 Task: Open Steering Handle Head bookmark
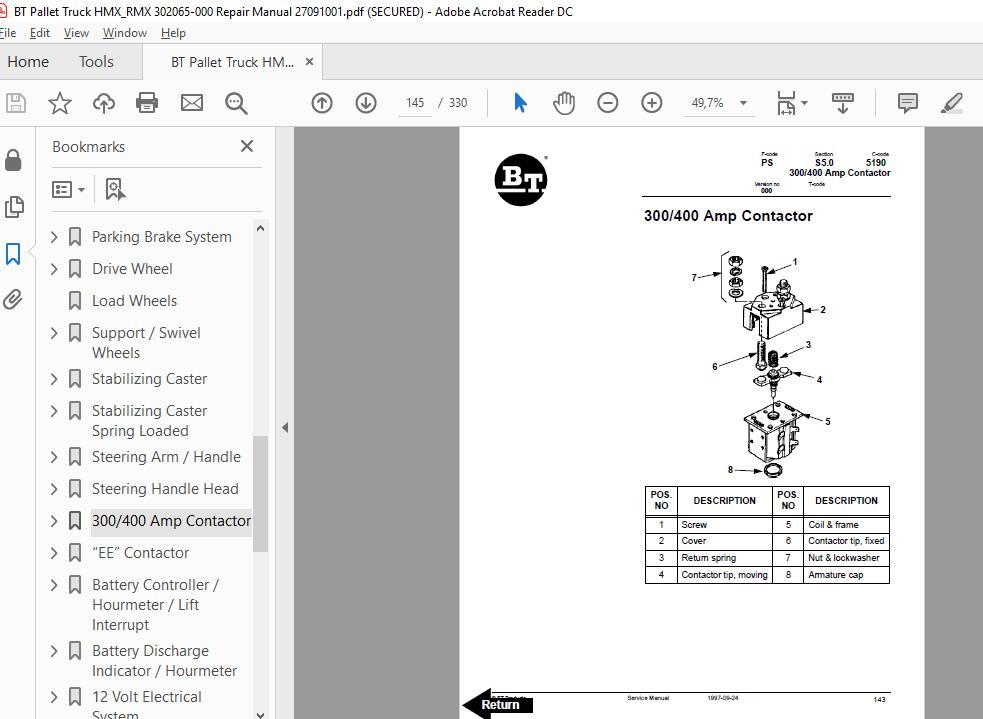click(x=165, y=489)
